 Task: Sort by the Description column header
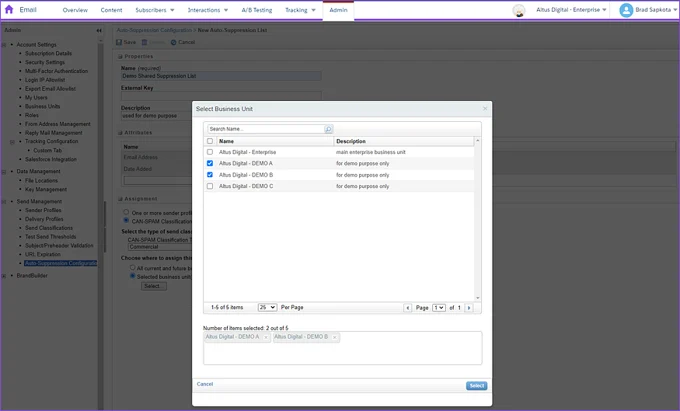pos(404,141)
